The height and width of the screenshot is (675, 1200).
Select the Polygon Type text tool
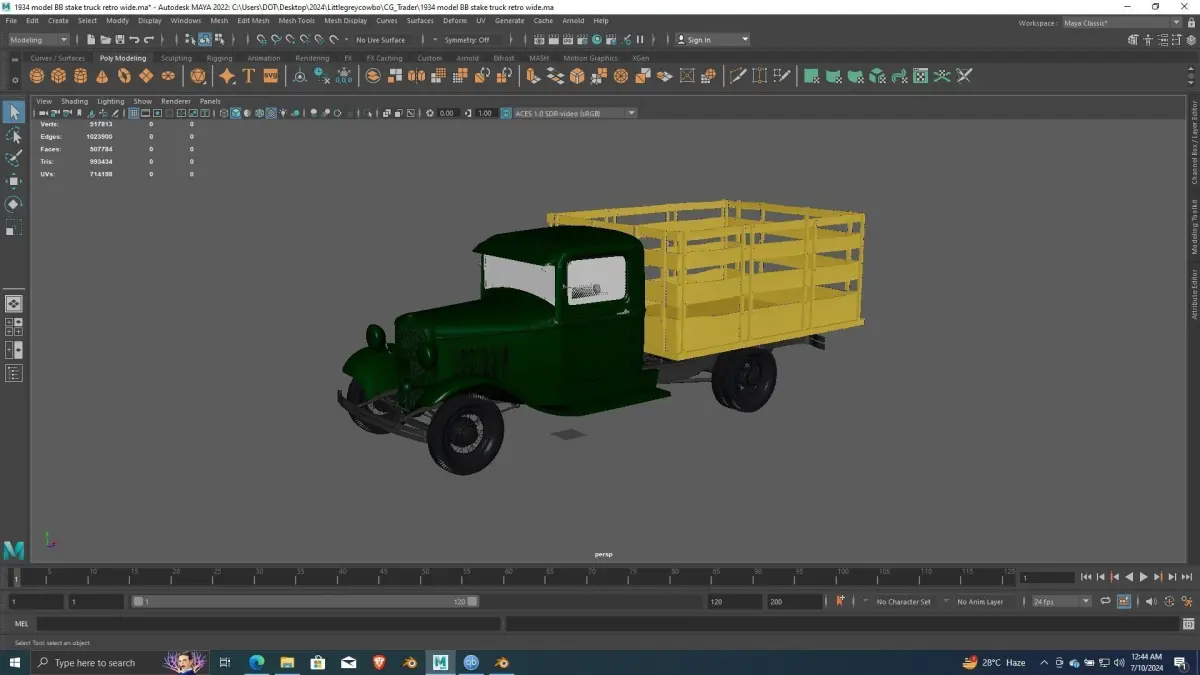click(x=248, y=76)
